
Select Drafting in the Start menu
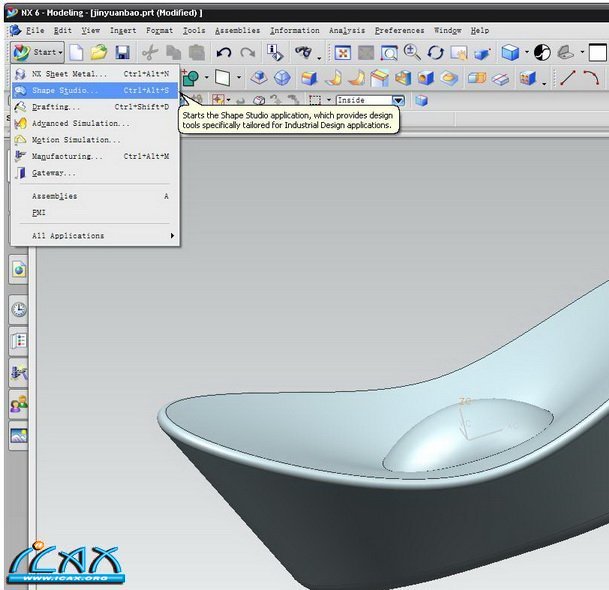[56, 107]
